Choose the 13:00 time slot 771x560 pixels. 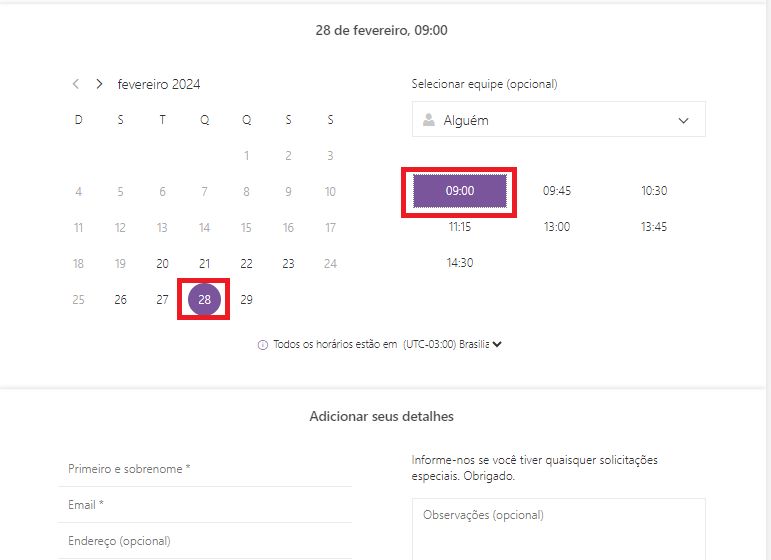click(557, 227)
